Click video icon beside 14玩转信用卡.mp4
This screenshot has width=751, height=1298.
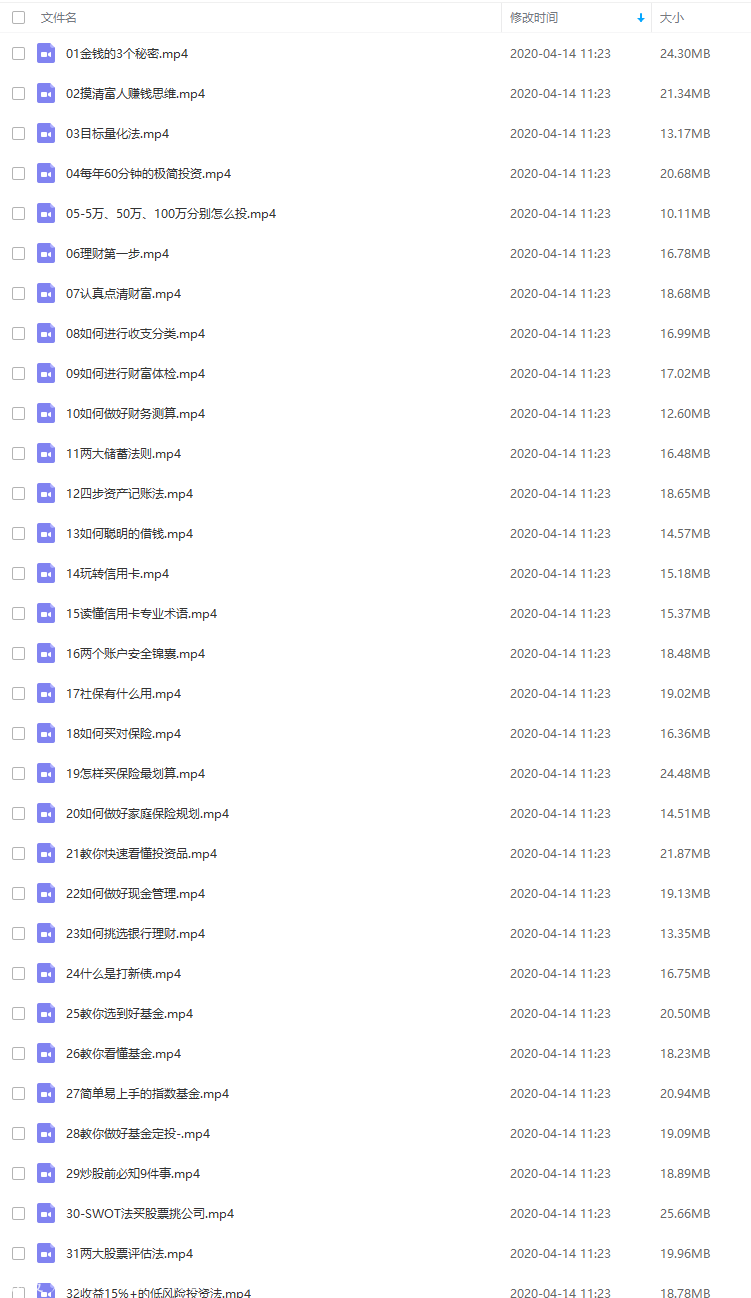click(x=46, y=573)
